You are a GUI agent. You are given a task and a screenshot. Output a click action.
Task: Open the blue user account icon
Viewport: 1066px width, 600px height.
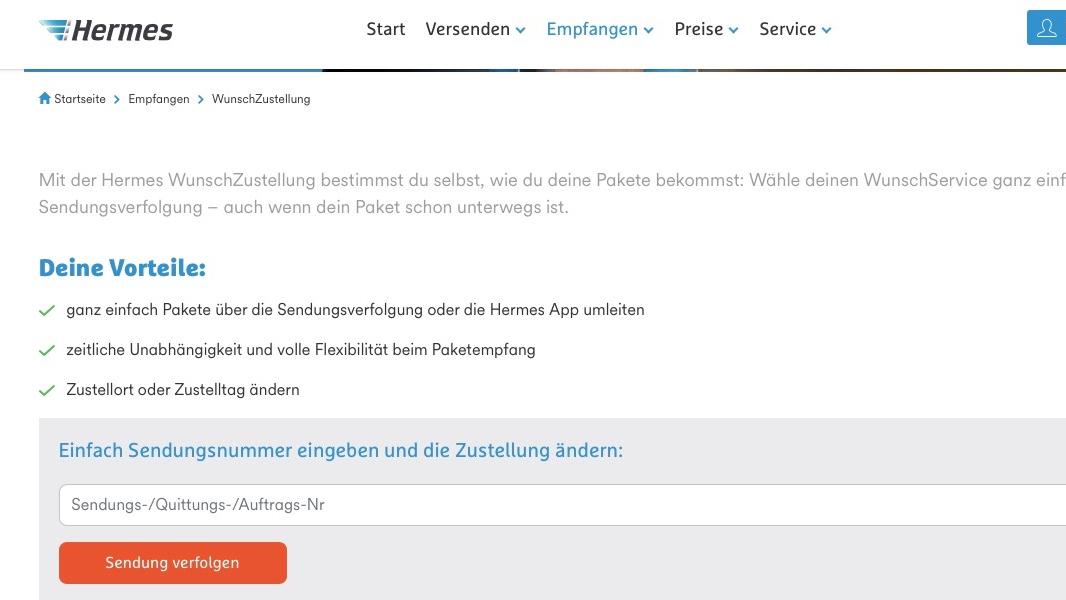tap(1046, 28)
